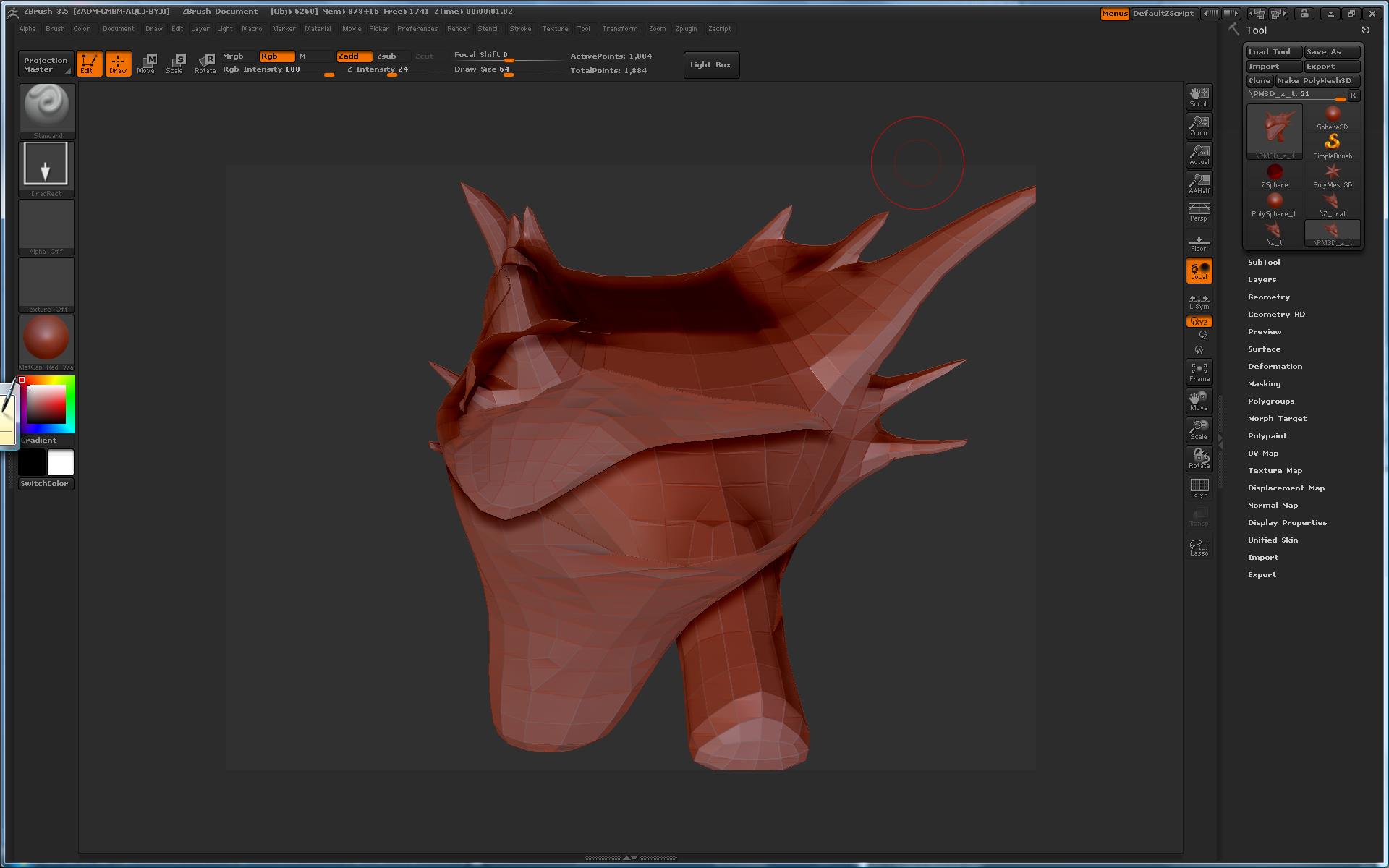The image size is (1389, 868).
Task: Click the Frame mesh icon
Action: 1199,371
